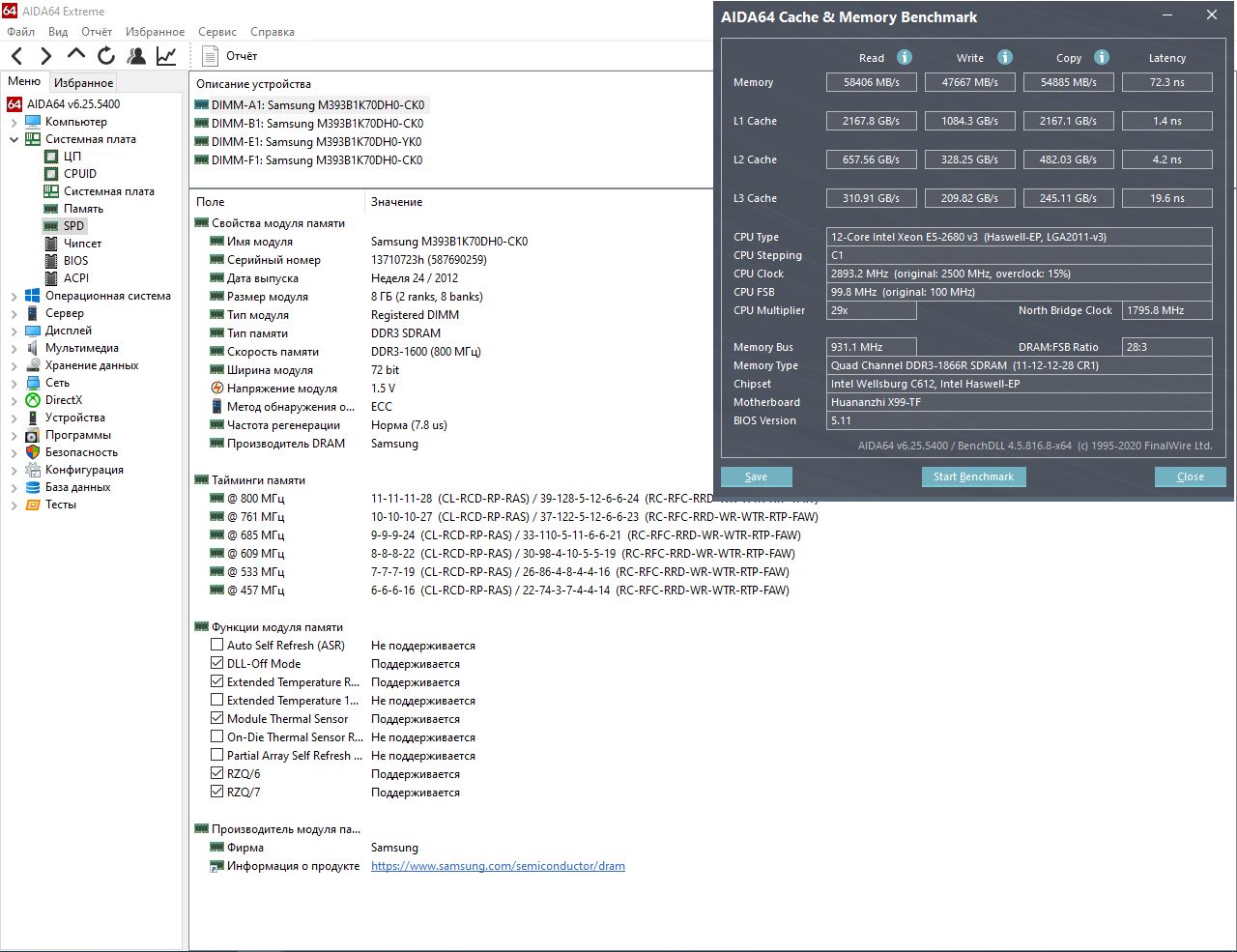Click the line graph toolbar icon

point(166,56)
